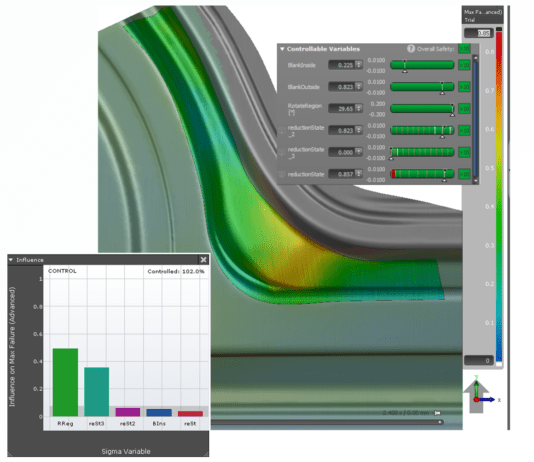Adjust the reductionState_2 slider
This screenshot has height=462, width=534.
point(422,130)
